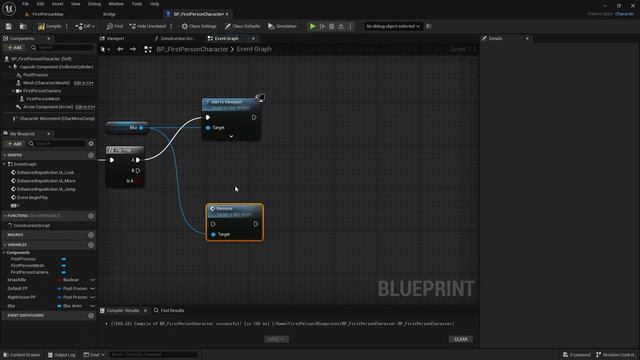Click Add in My Blueprint panel
The width and height of the screenshot is (640, 360).
click(x=15, y=144)
